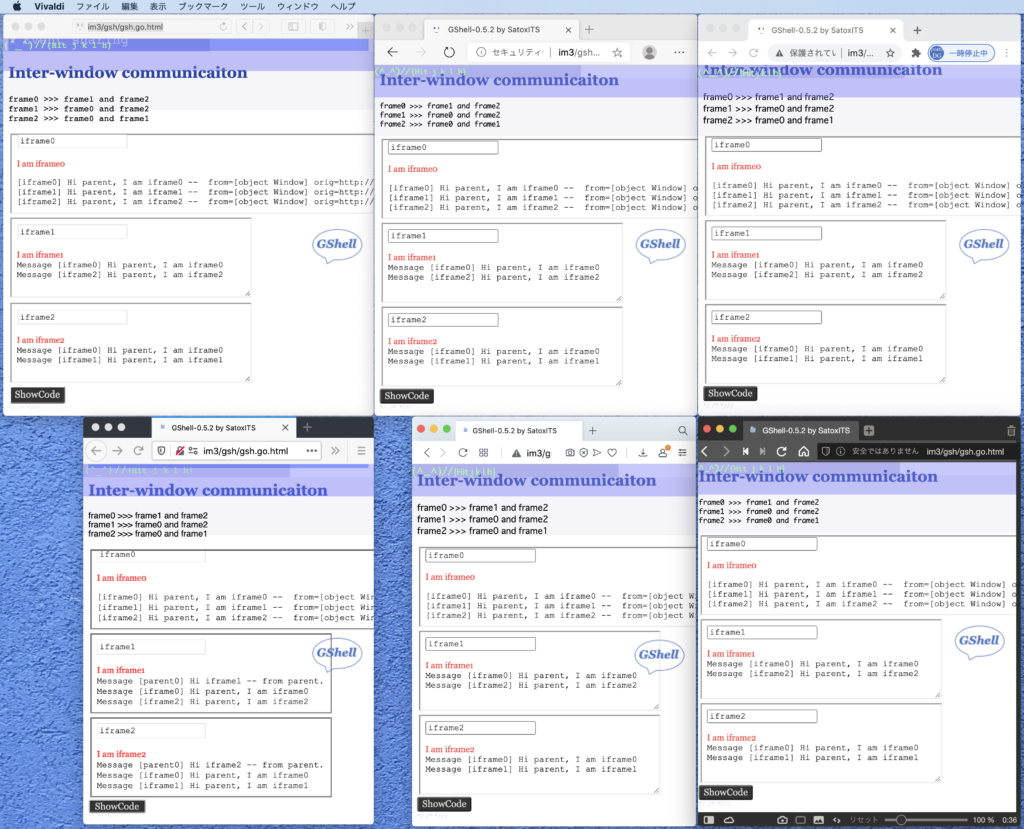Toggle Vivaldi tab tiling in status bar
This screenshot has height=829, width=1024.
click(801, 820)
